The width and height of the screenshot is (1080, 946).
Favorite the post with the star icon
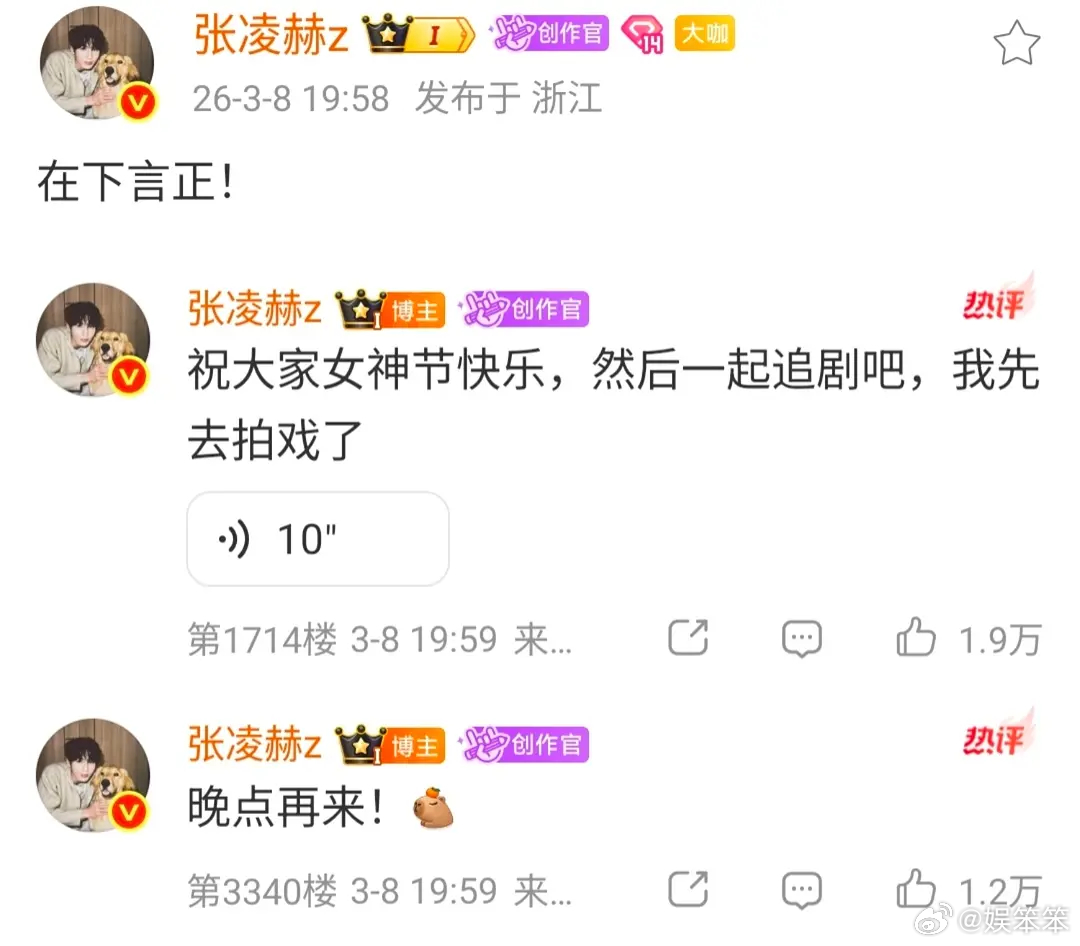tap(1016, 43)
